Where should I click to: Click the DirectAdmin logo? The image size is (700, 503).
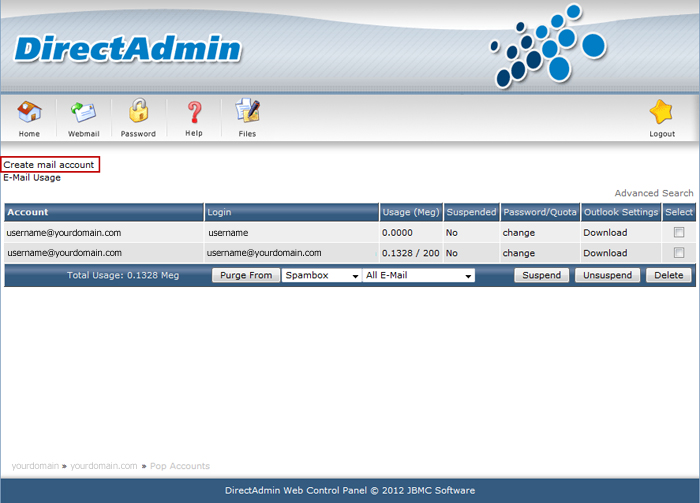pyautogui.click(x=128, y=48)
